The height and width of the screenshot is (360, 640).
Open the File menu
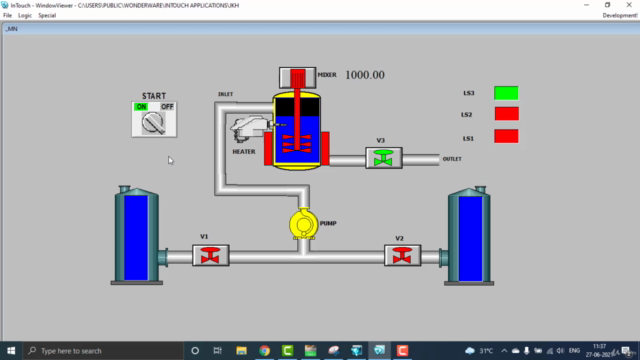pyautogui.click(x=7, y=16)
